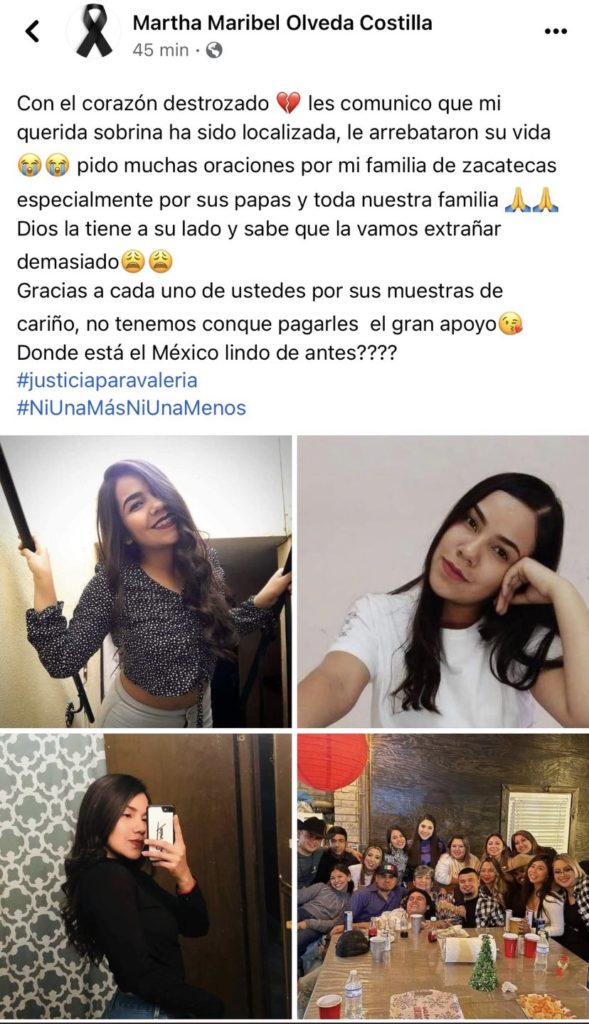Open the #NiUnaMásNiUnaMenos hashtag
Viewport: 589px width, 1024px height.
point(131,408)
